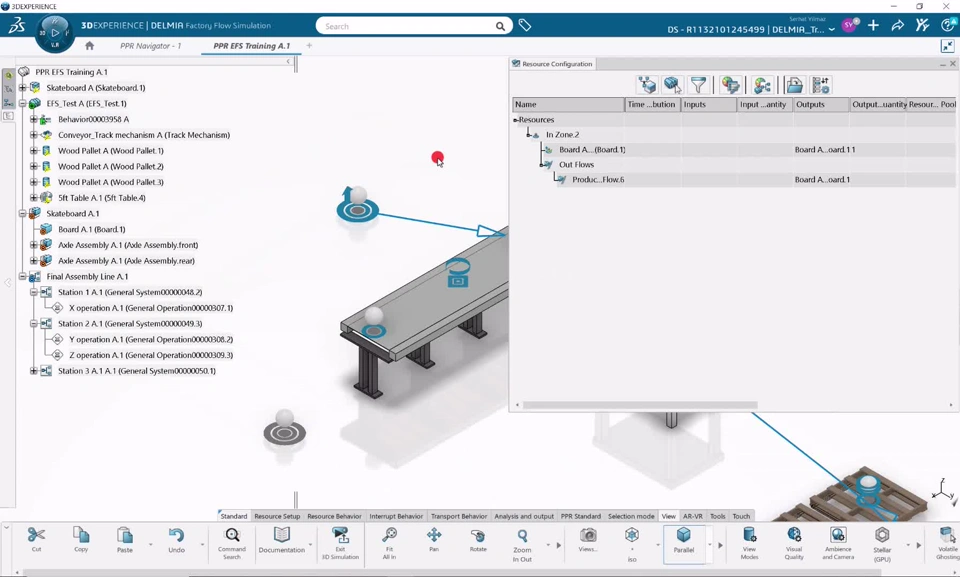Select Conveyor_Track mechanism A tree item
Viewport: 960px width, 577px height.
[144, 135]
